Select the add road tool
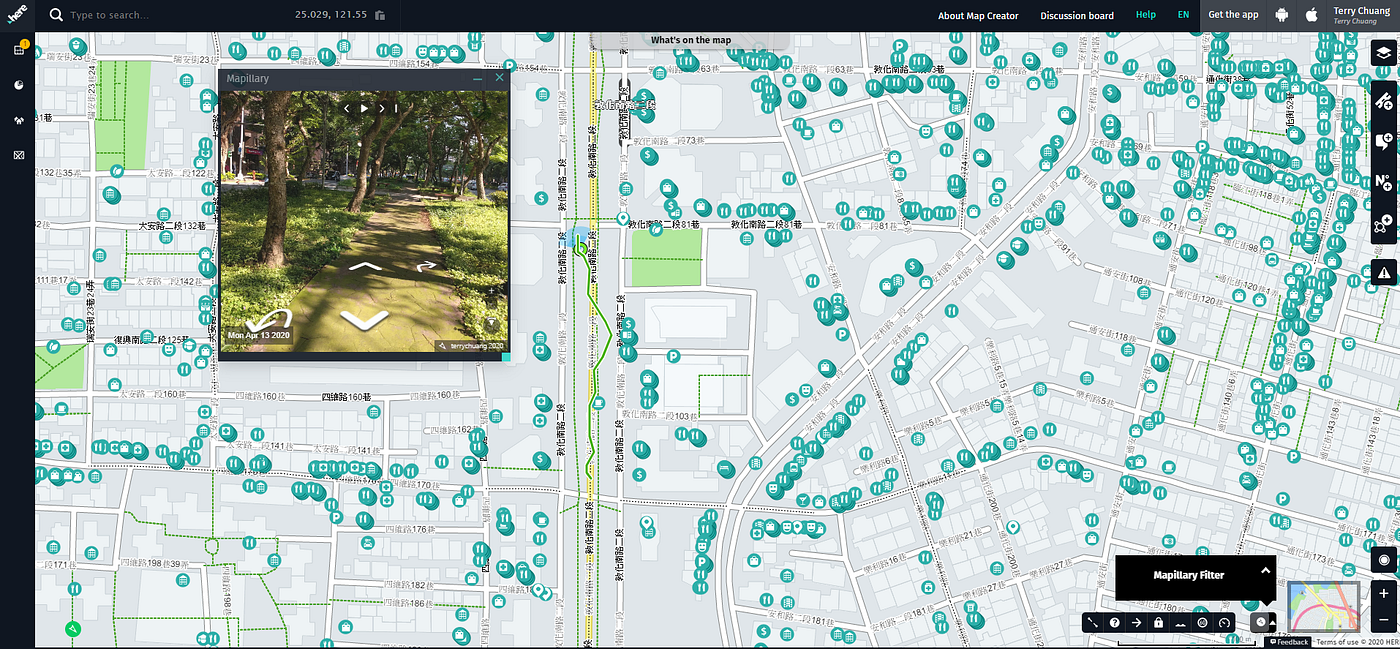 [x=1384, y=99]
